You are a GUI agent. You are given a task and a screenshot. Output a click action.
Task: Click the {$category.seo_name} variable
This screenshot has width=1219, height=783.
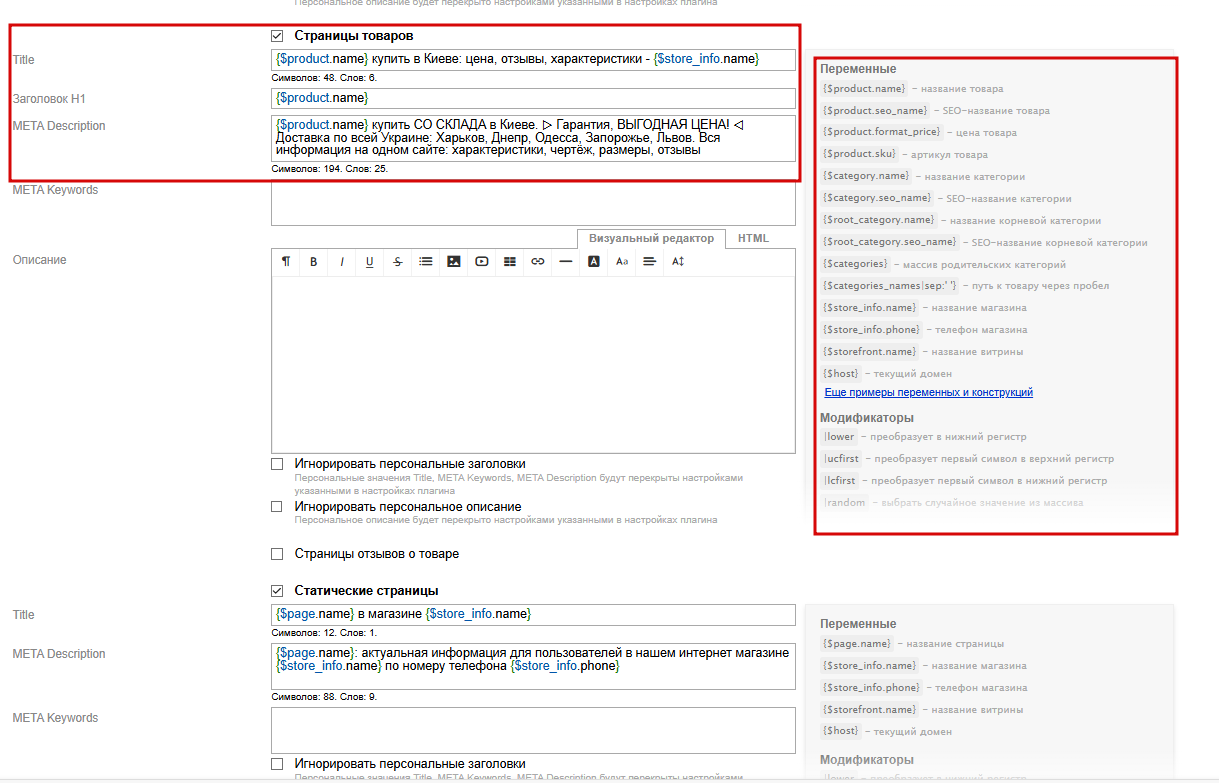(877, 198)
